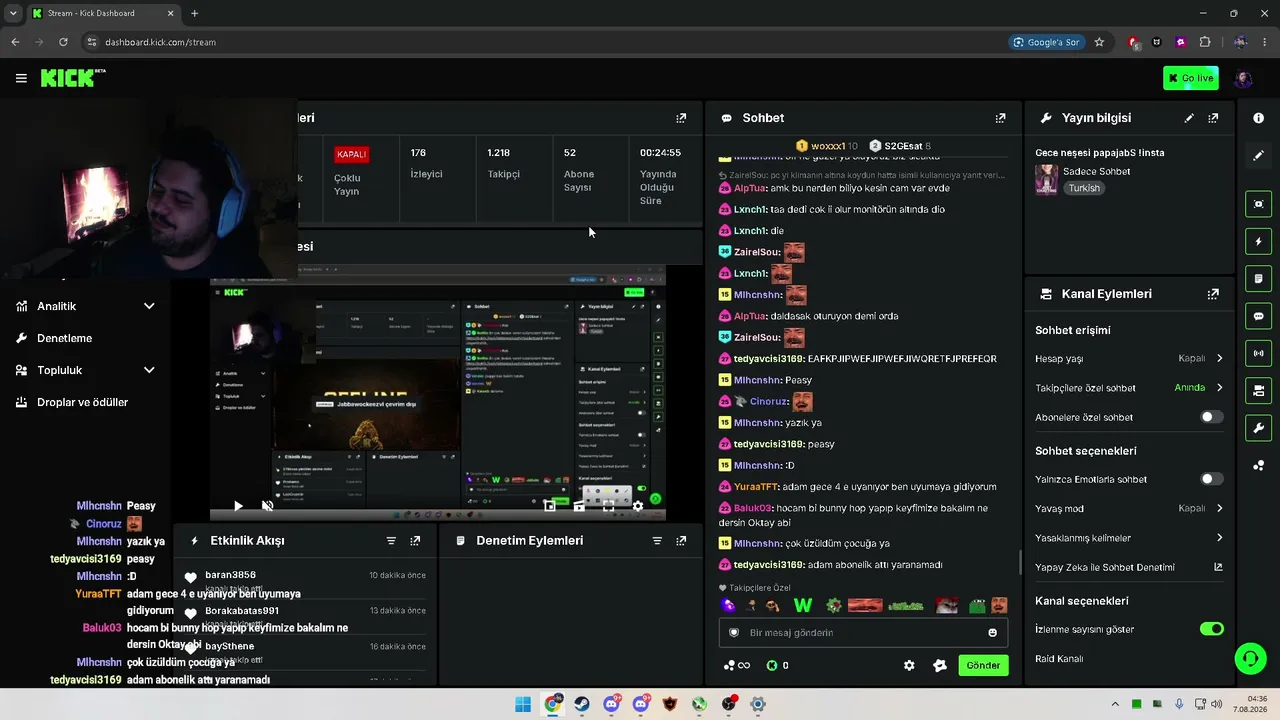Open picture-in-picture on stream preview
This screenshot has width=1280, height=720.
coord(549,506)
